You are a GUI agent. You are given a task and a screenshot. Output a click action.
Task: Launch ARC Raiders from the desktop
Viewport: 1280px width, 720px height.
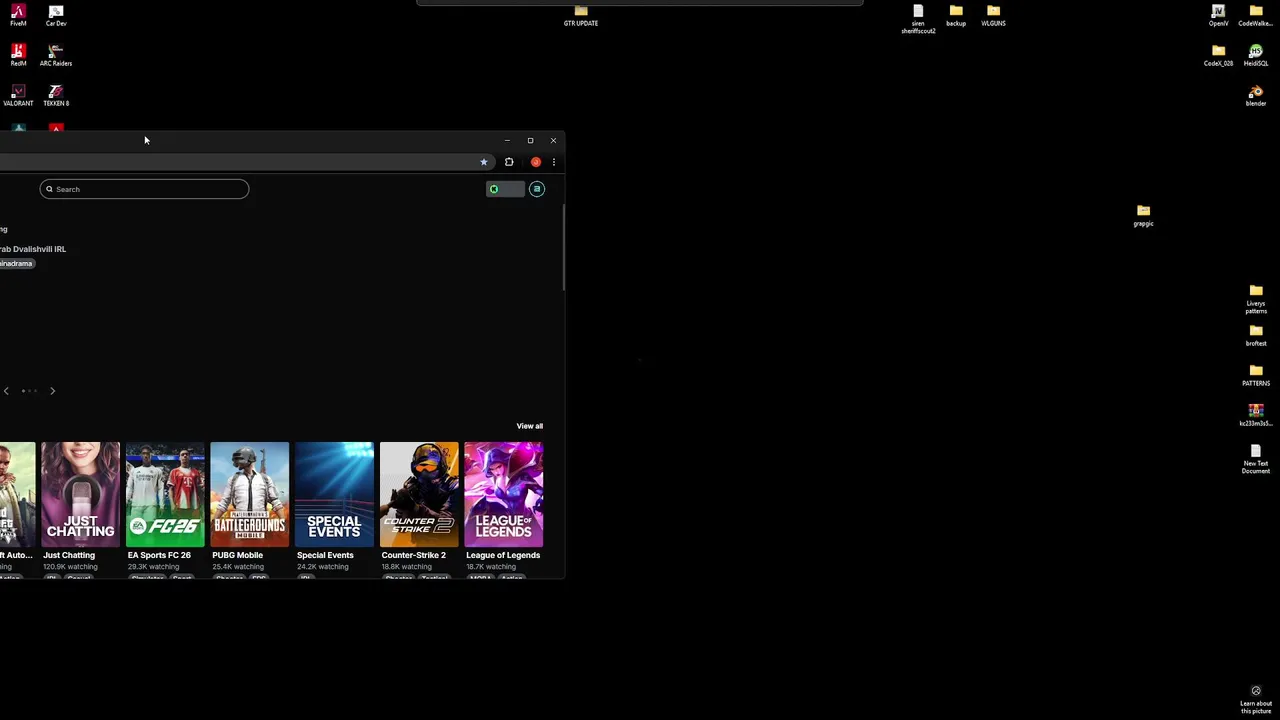pyautogui.click(x=56, y=55)
